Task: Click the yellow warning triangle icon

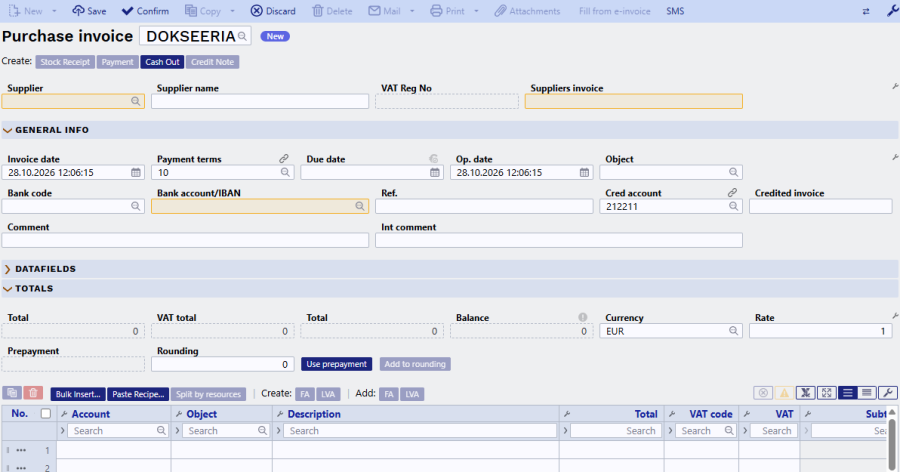Action: [784, 393]
